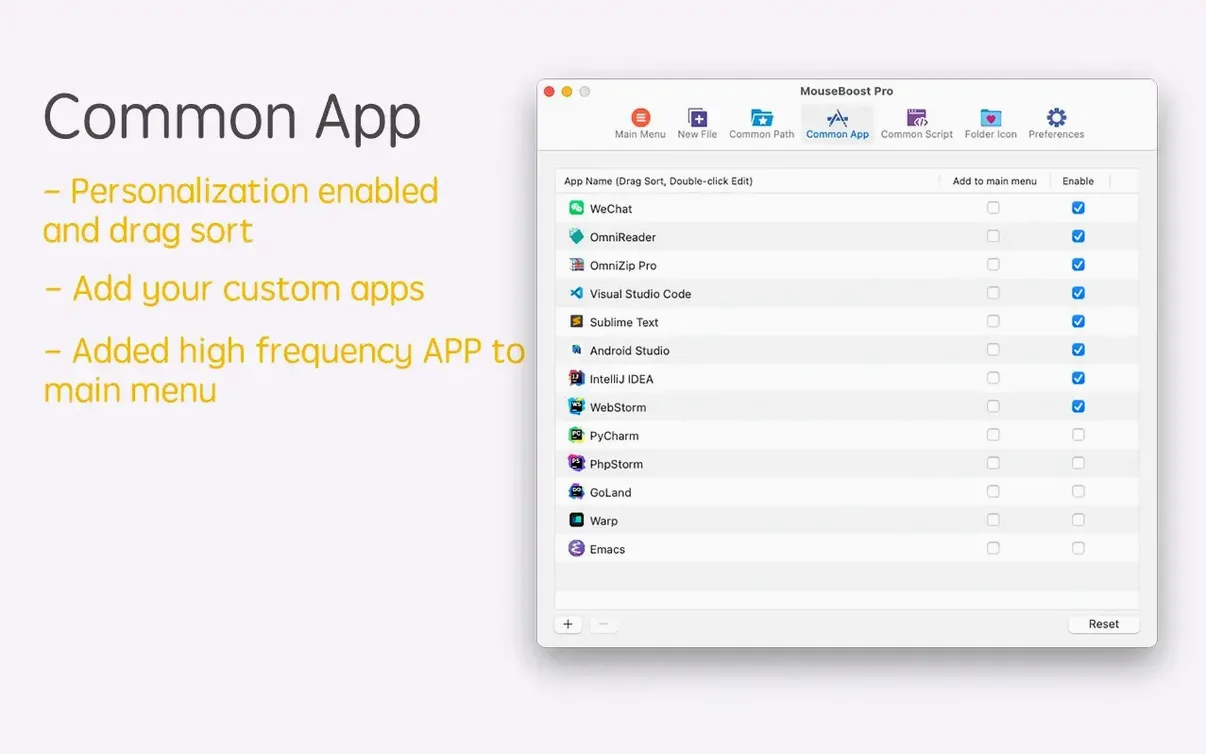Select the IntelliJ IDEA row name
This screenshot has width=1206, height=754.
[x=622, y=379]
